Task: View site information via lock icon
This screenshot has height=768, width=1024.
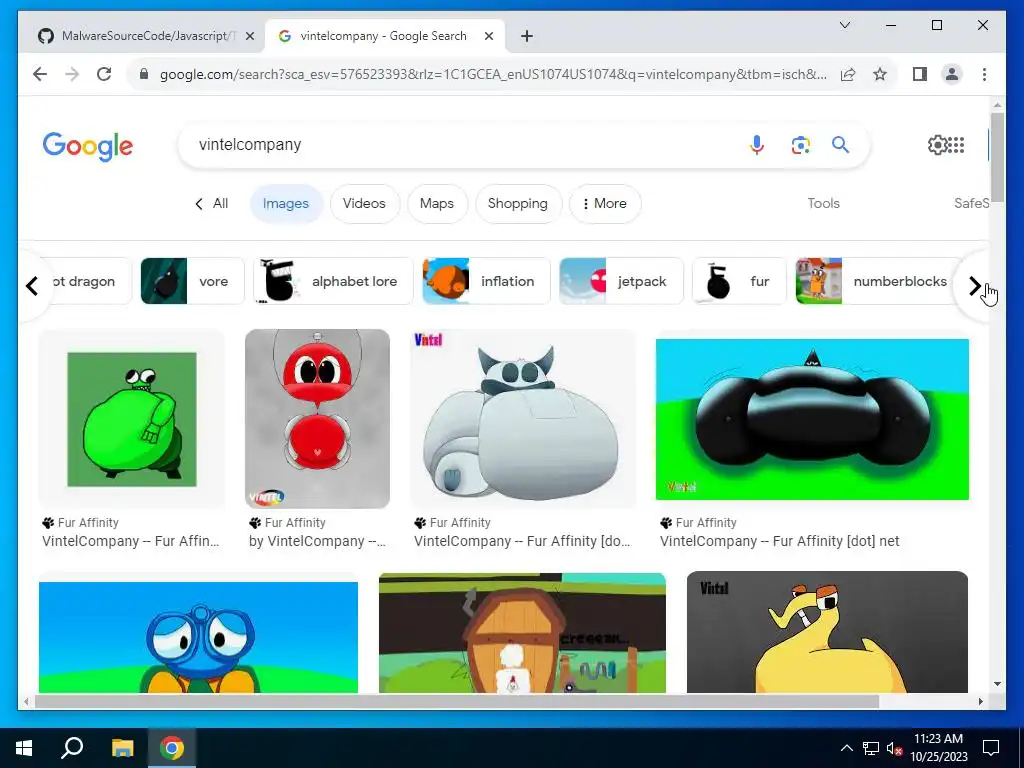Action: pos(144,74)
